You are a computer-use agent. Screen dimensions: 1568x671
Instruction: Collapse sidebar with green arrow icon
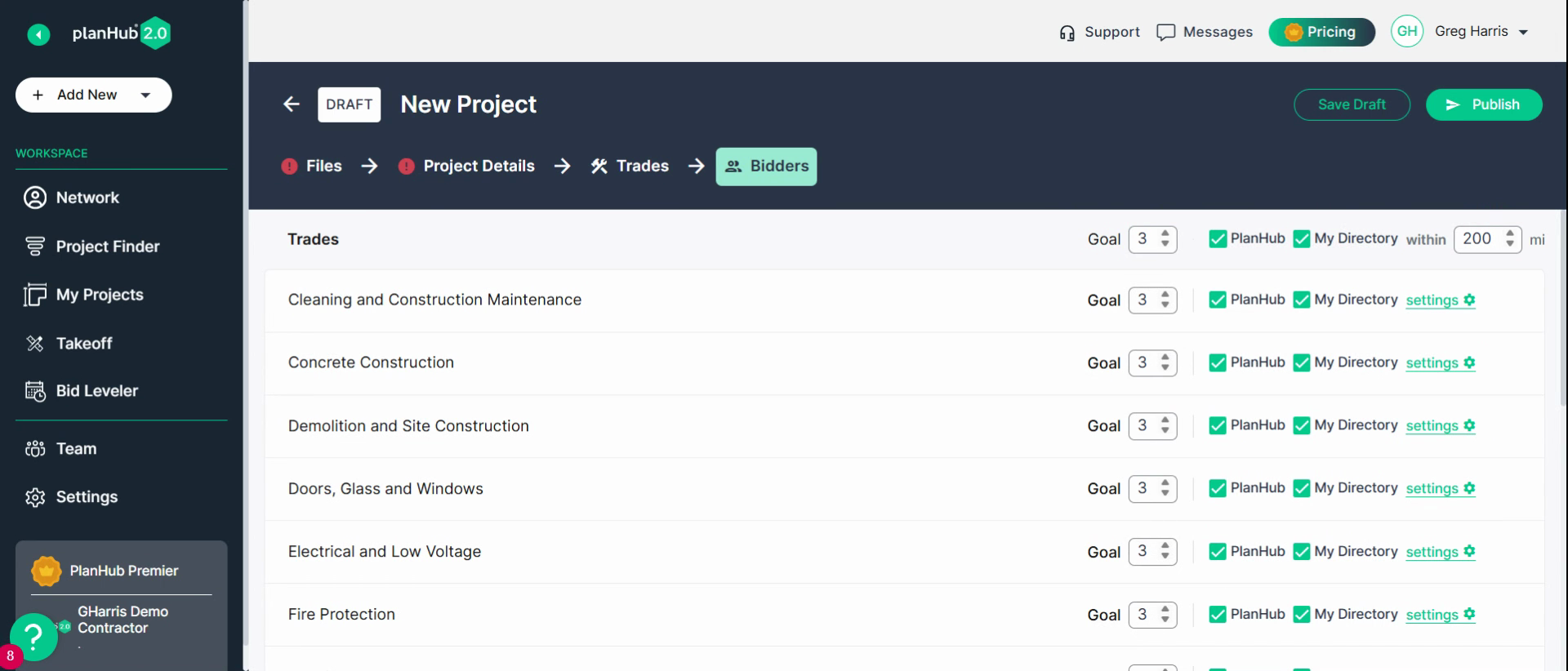pos(38,34)
